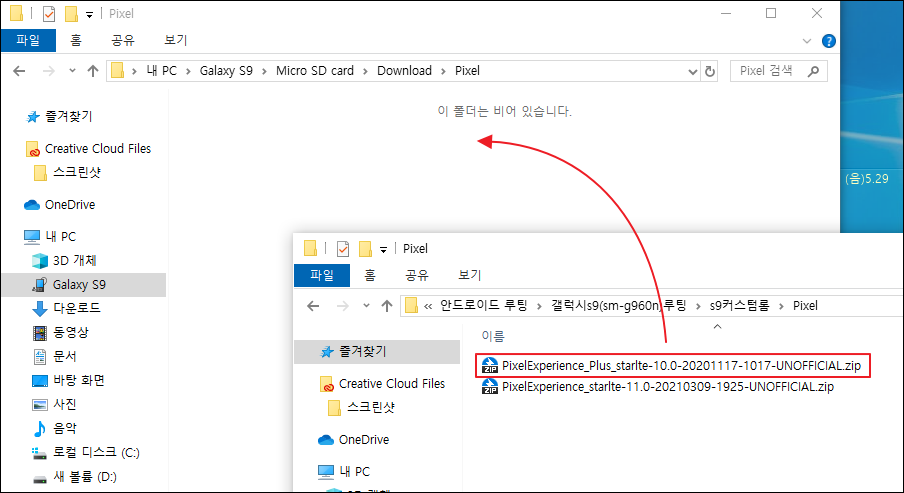This screenshot has width=904, height=493.
Task: Click the back arrow in the back window
Action: coord(20,71)
